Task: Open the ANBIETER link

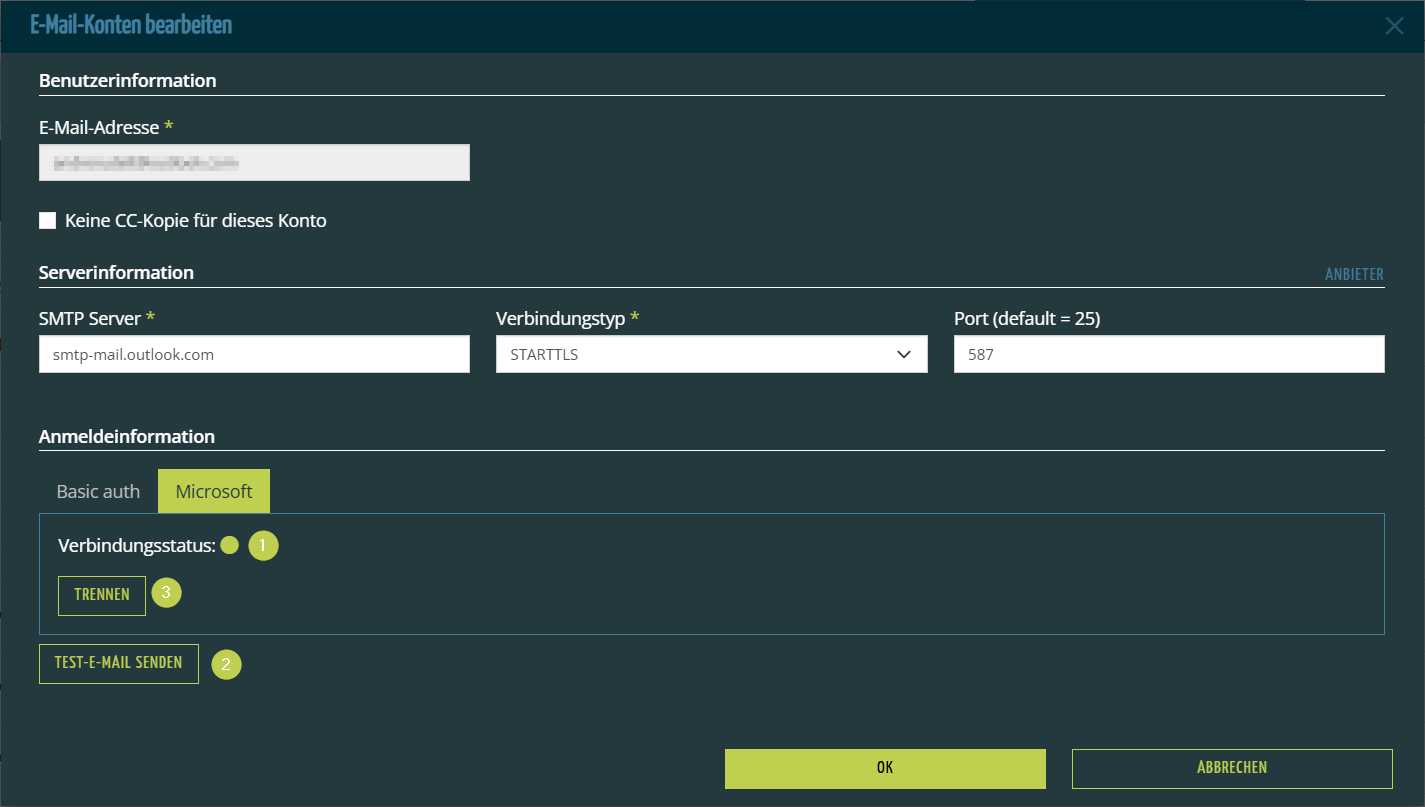Action: pyautogui.click(x=1354, y=274)
